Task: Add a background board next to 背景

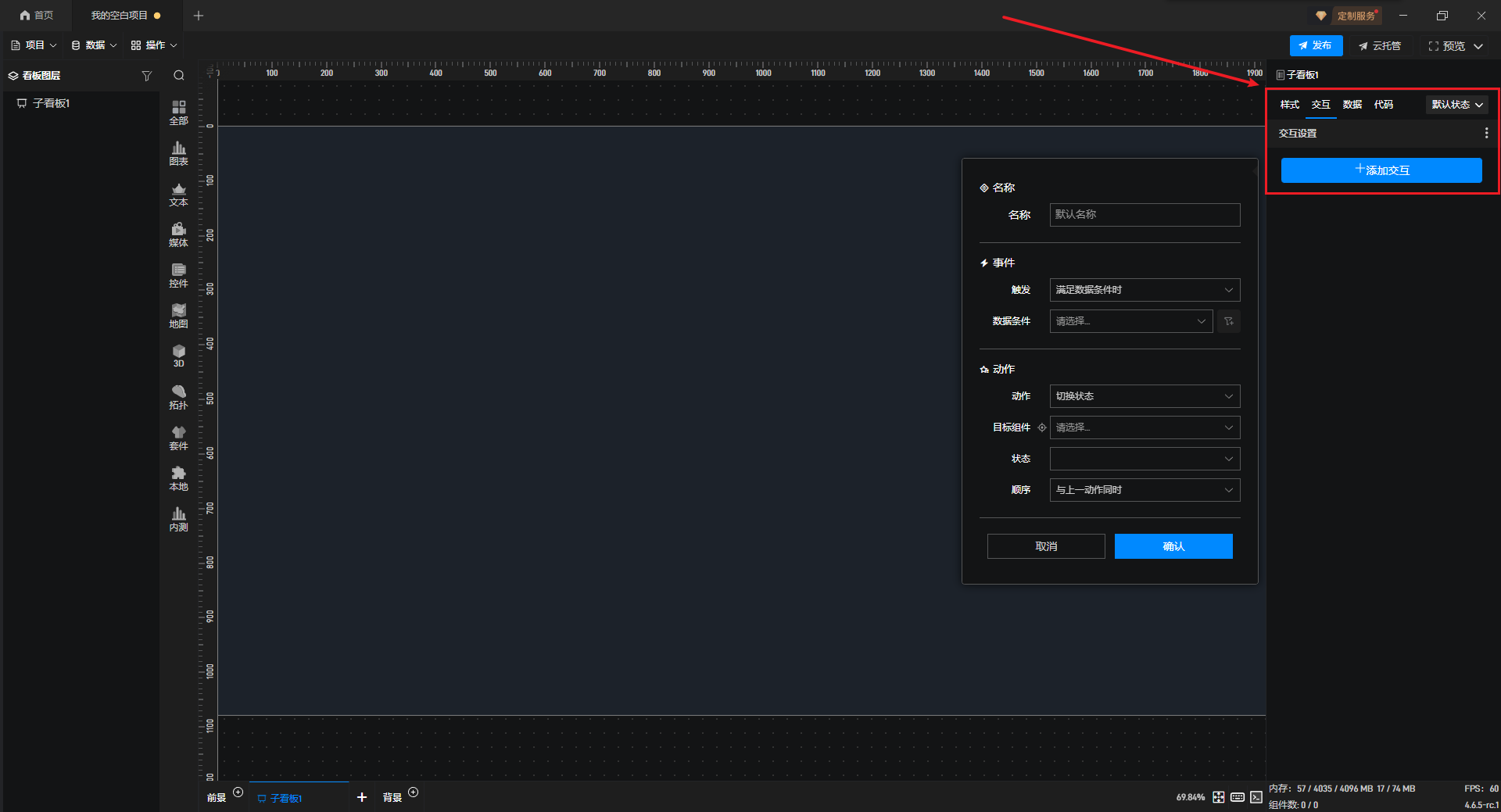Action: pos(414,792)
